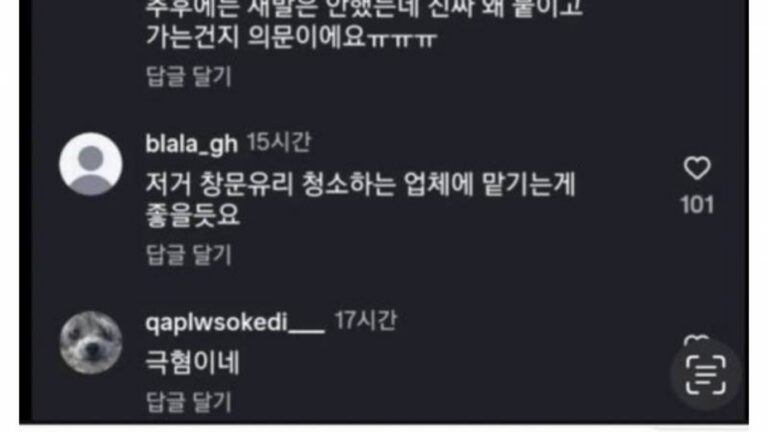
Task: Tap 좋을듯요 on the comment's second line
Action: coord(192,215)
